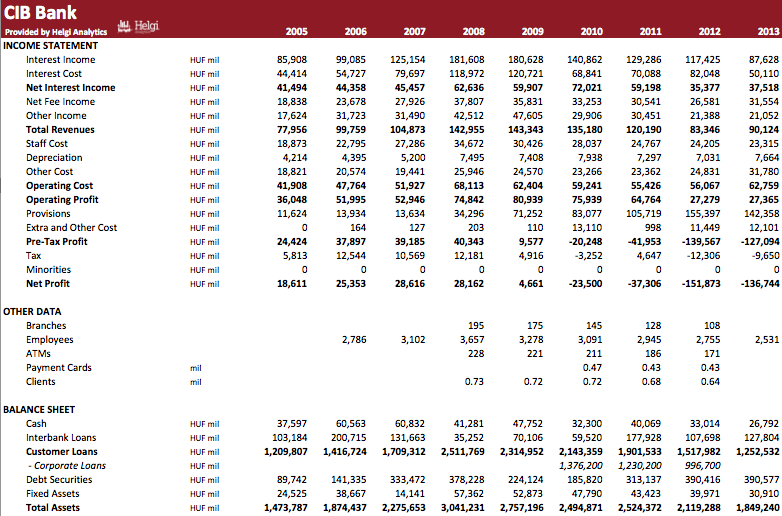Image resolution: width=782 pixels, height=516 pixels.
Task: Click the Depreciation row label
Action: (x=54, y=158)
